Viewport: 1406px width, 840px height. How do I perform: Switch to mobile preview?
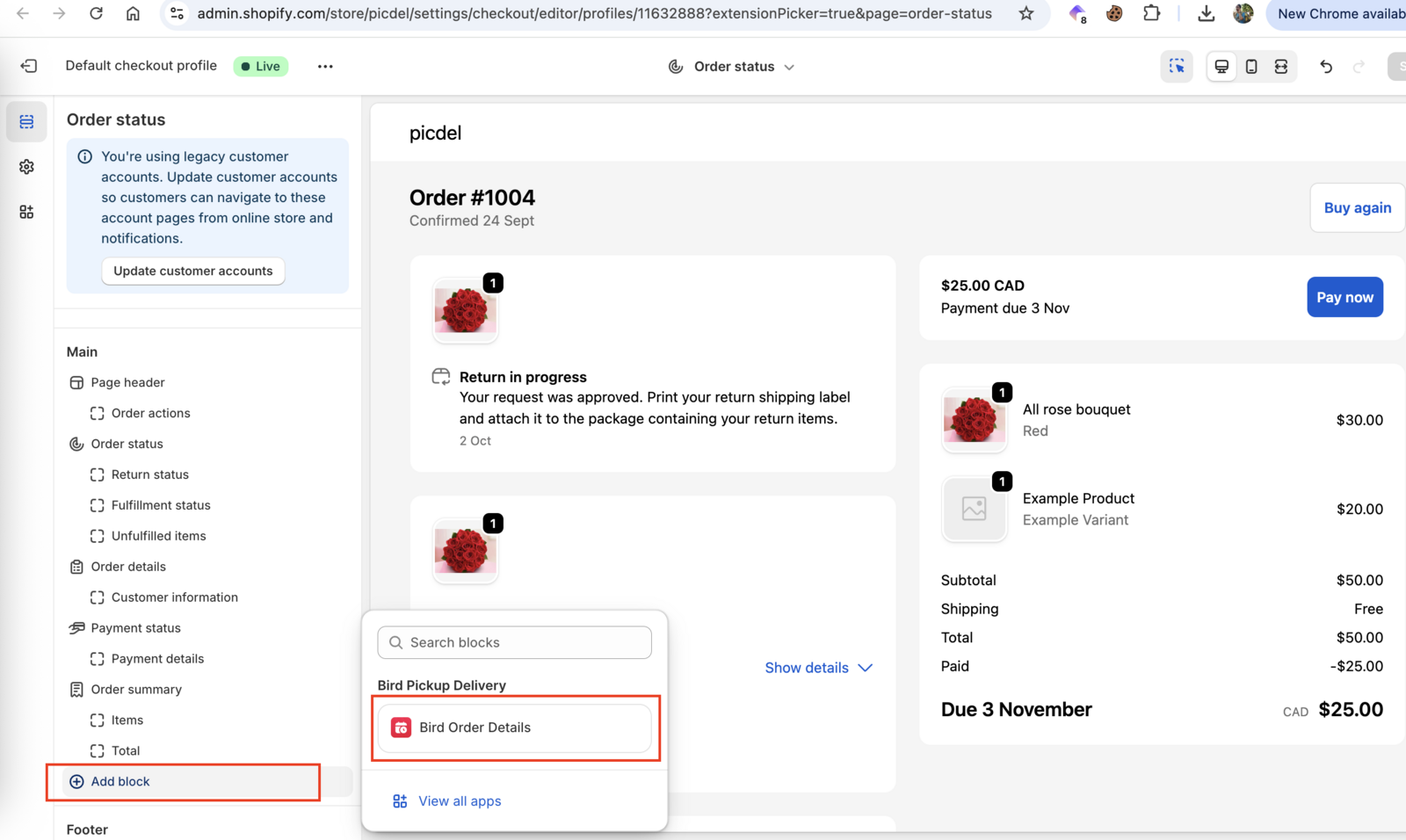click(1251, 66)
